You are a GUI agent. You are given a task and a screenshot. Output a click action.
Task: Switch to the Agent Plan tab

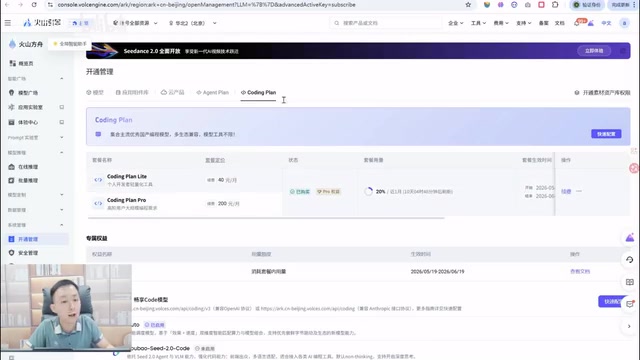click(x=212, y=93)
